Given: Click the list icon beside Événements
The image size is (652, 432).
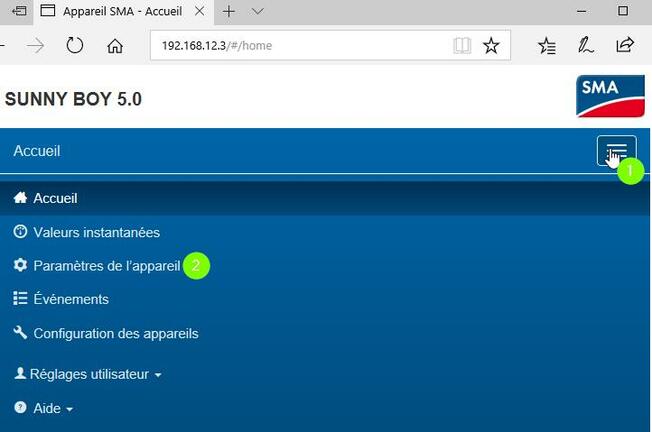Looking at the screenshot, I should 20,298.
